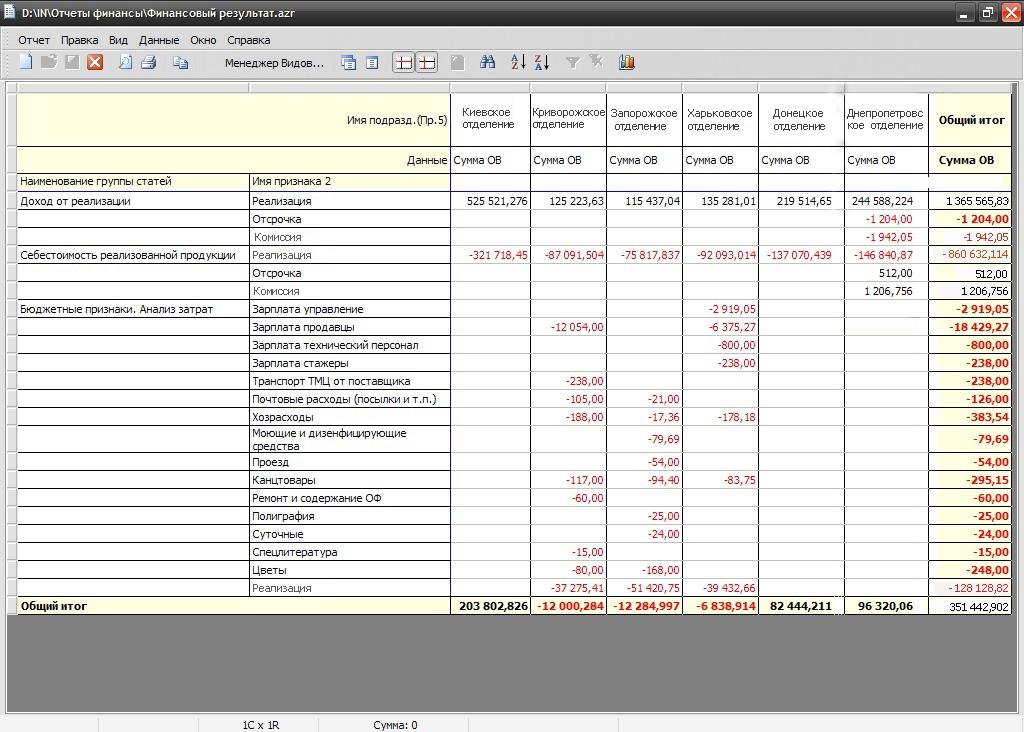
Task: Click Ремонт и содержание ОФ label
Action: pyautogui.click(x=349, y=498)
